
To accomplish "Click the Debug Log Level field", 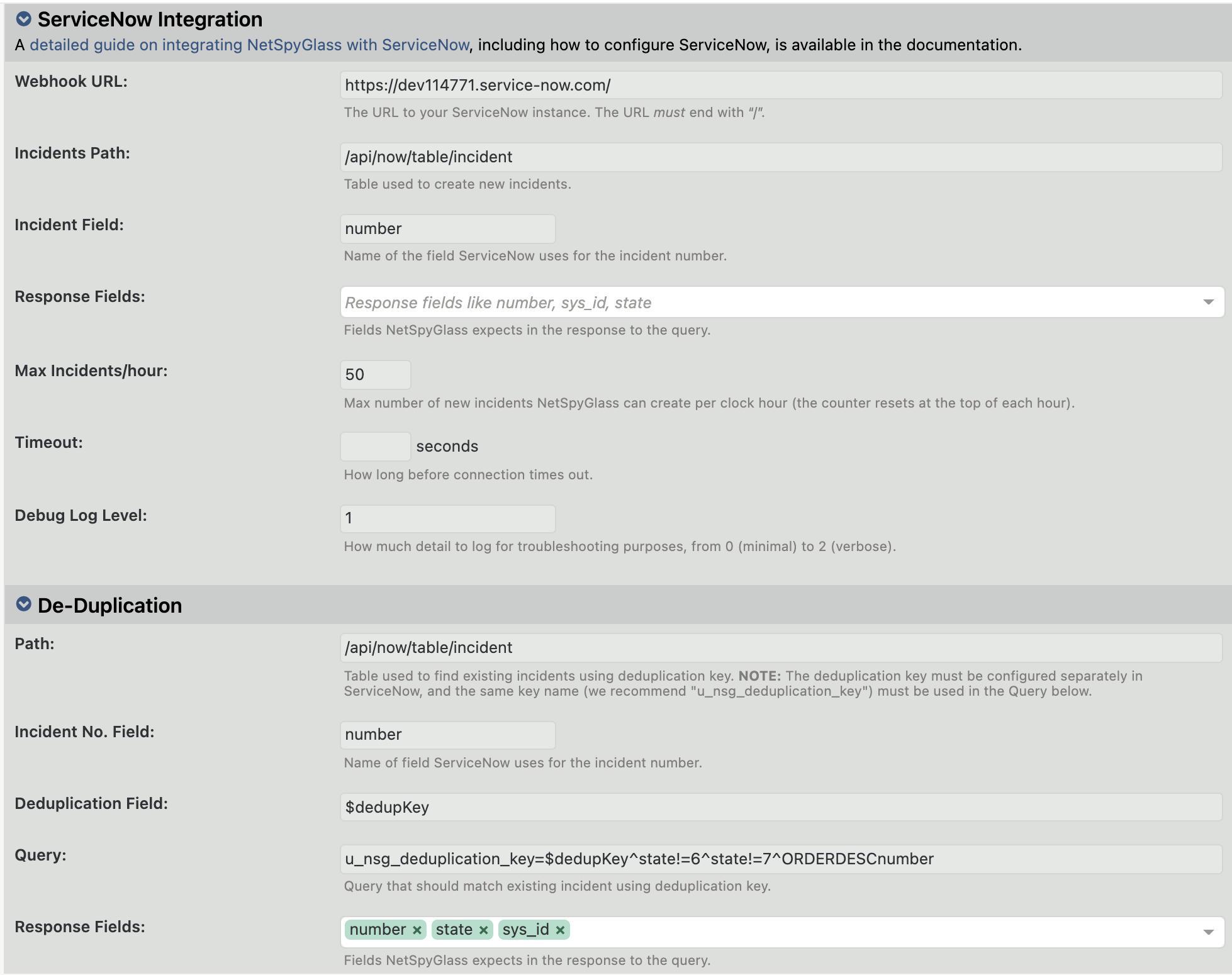I will point(447,518).
